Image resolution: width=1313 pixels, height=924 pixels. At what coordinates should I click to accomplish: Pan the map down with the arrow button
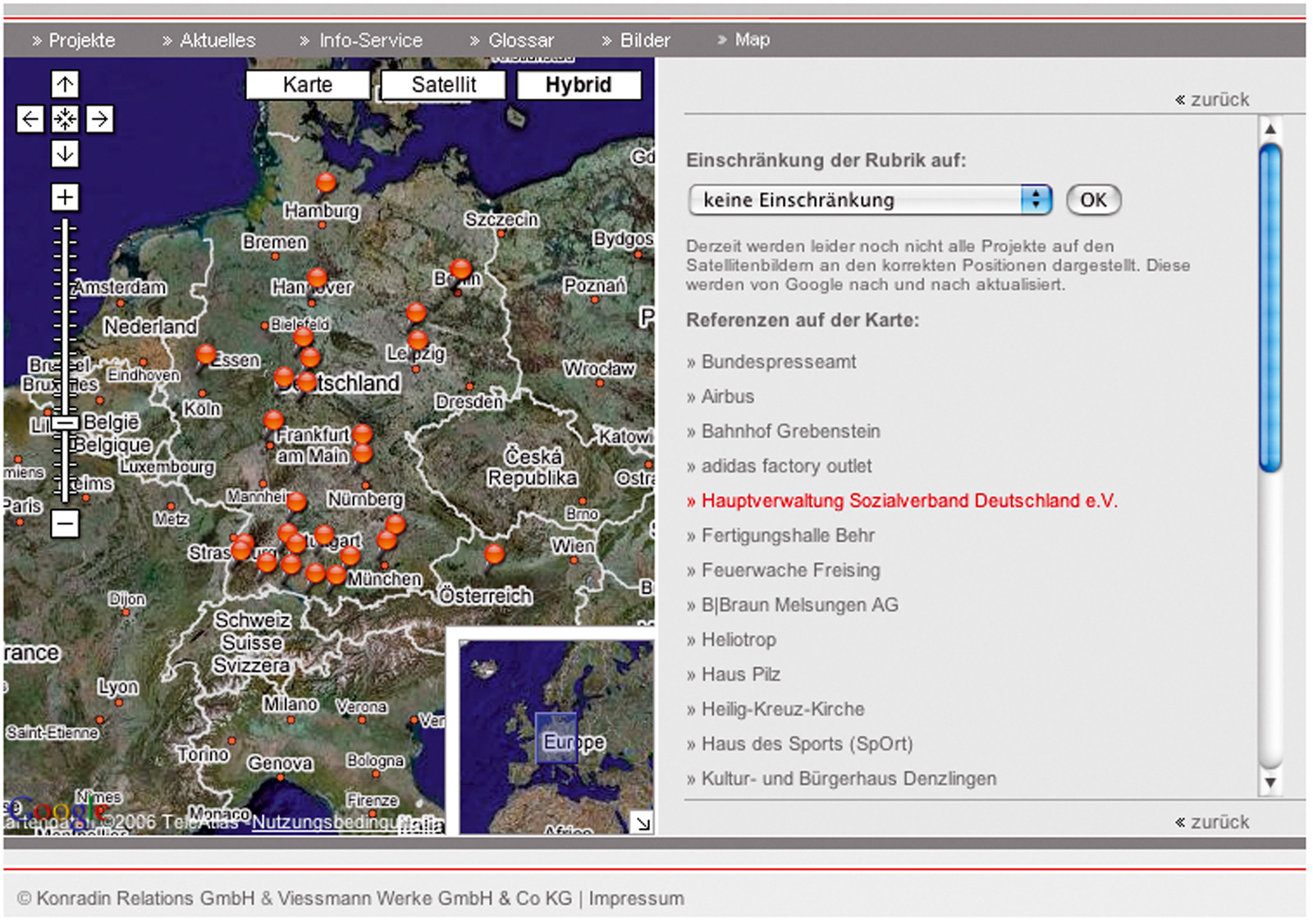pyautogui.click(x=65, y=153)
